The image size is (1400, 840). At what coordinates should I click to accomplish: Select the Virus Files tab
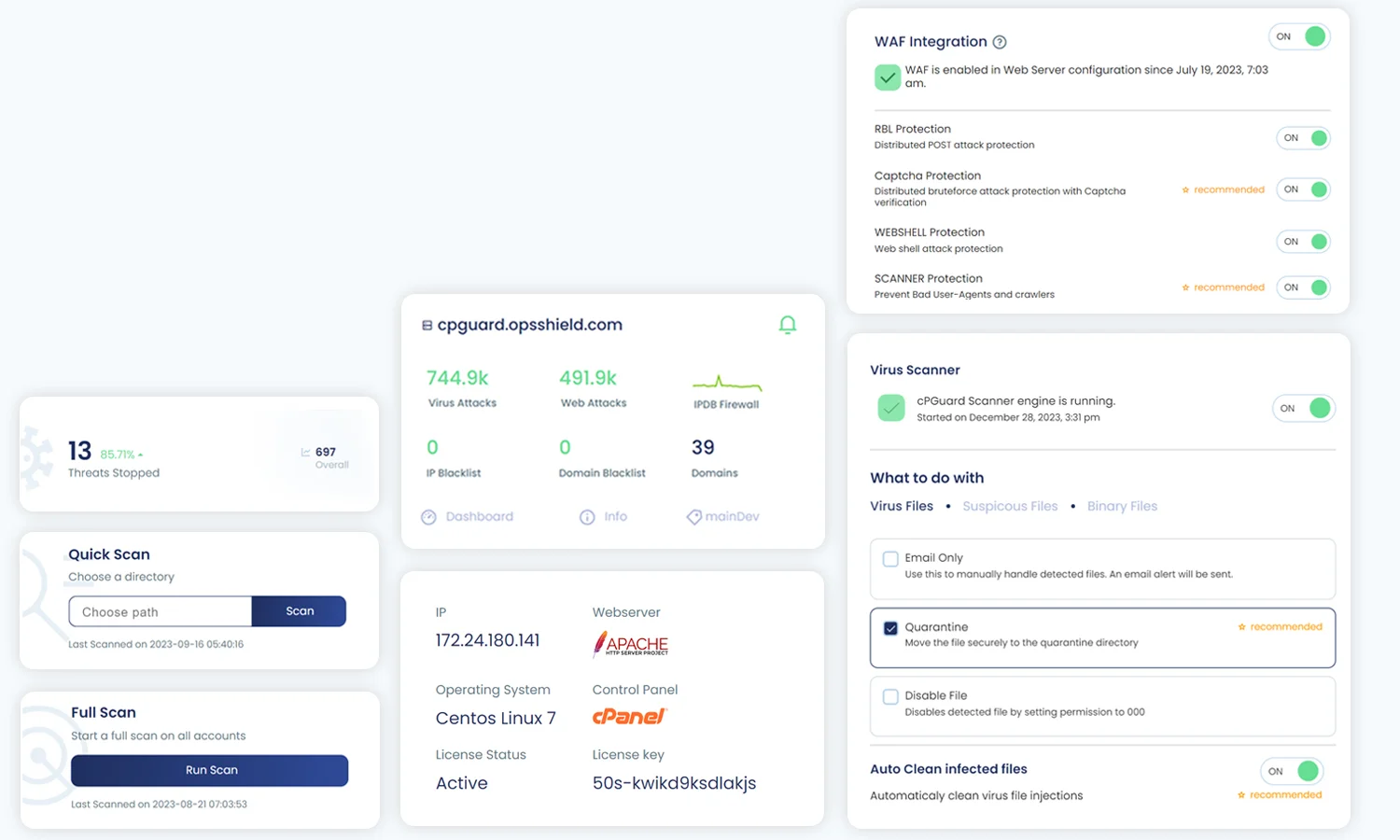pyautogui.click(x=902, y=506)
